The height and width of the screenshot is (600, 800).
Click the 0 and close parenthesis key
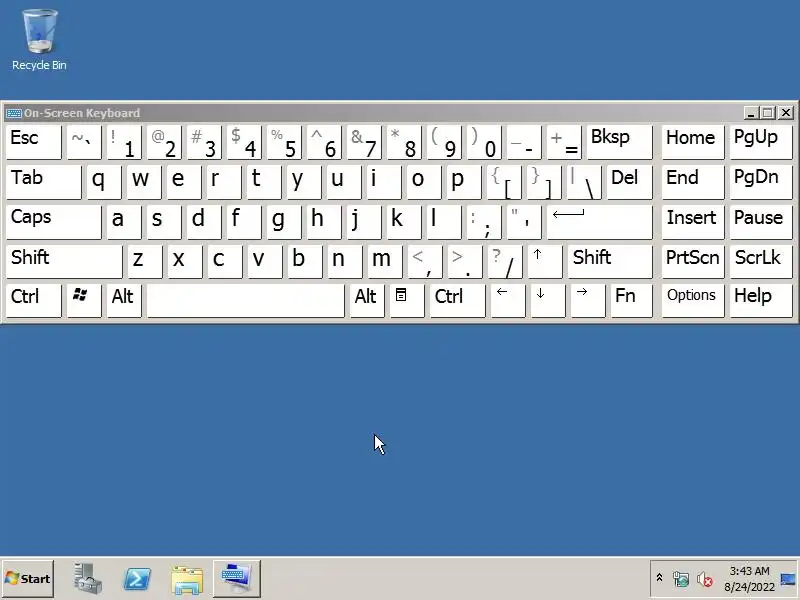[x=484, y=142]
